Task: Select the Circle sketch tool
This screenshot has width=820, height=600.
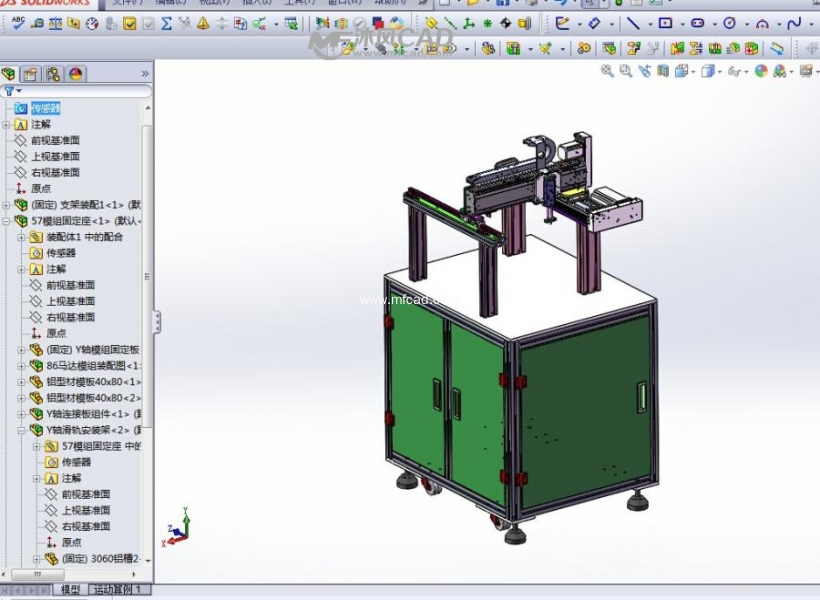Action: (730, 24)
